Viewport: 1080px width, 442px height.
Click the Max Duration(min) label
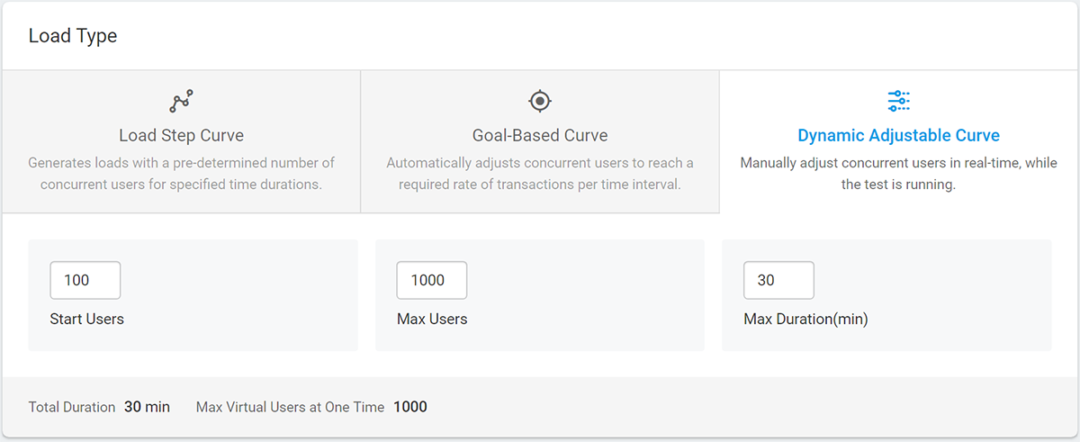(806, 319)
